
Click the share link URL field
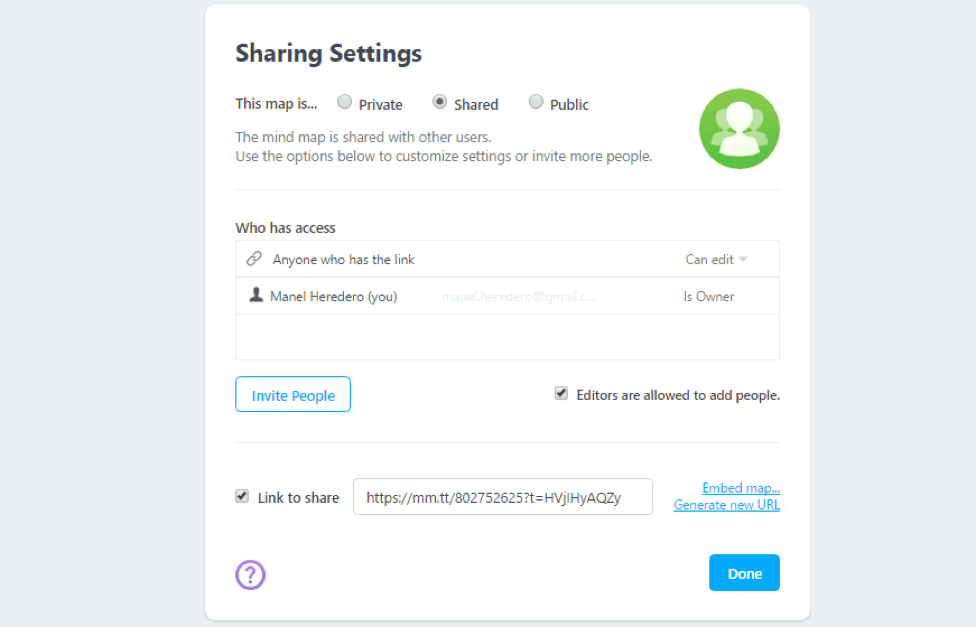point(502,497)
